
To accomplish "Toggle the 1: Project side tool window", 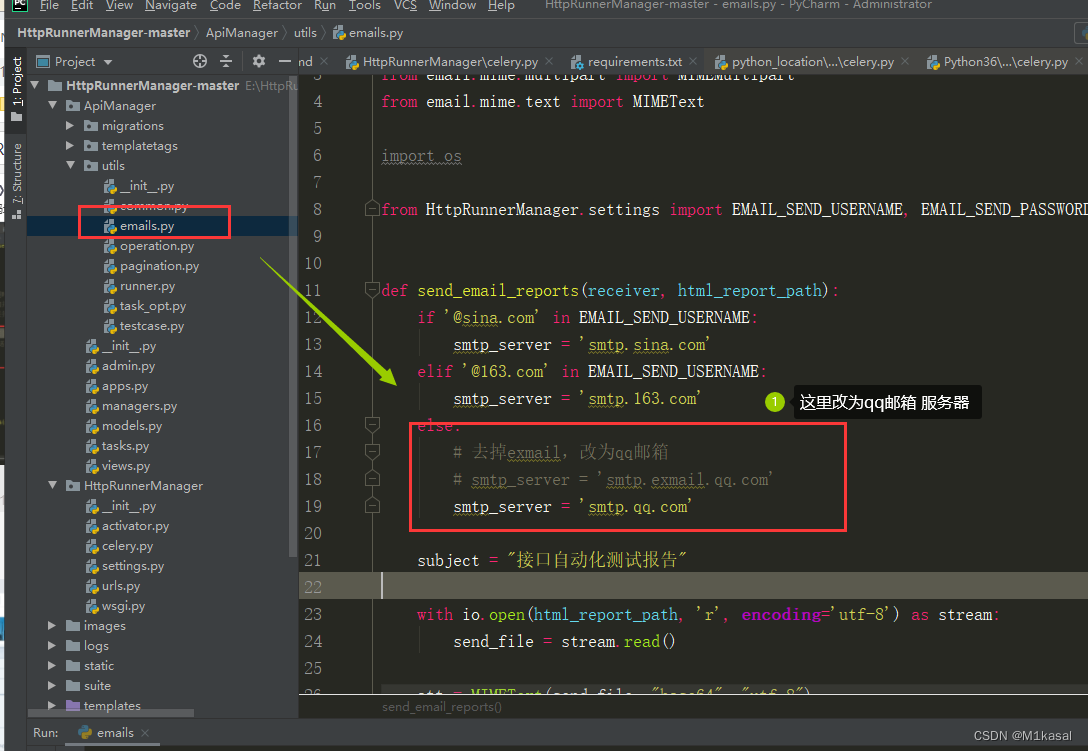I will click(17, 89).
